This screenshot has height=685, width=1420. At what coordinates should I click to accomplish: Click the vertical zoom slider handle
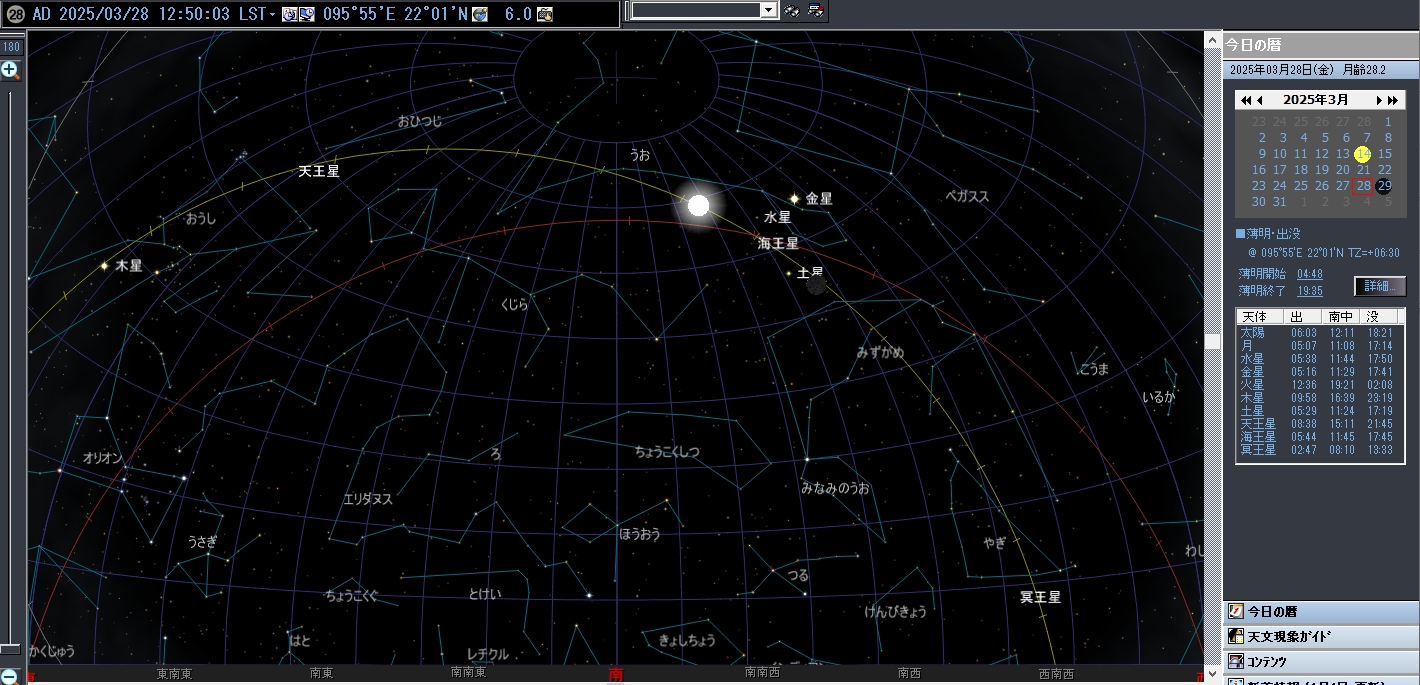10,649
